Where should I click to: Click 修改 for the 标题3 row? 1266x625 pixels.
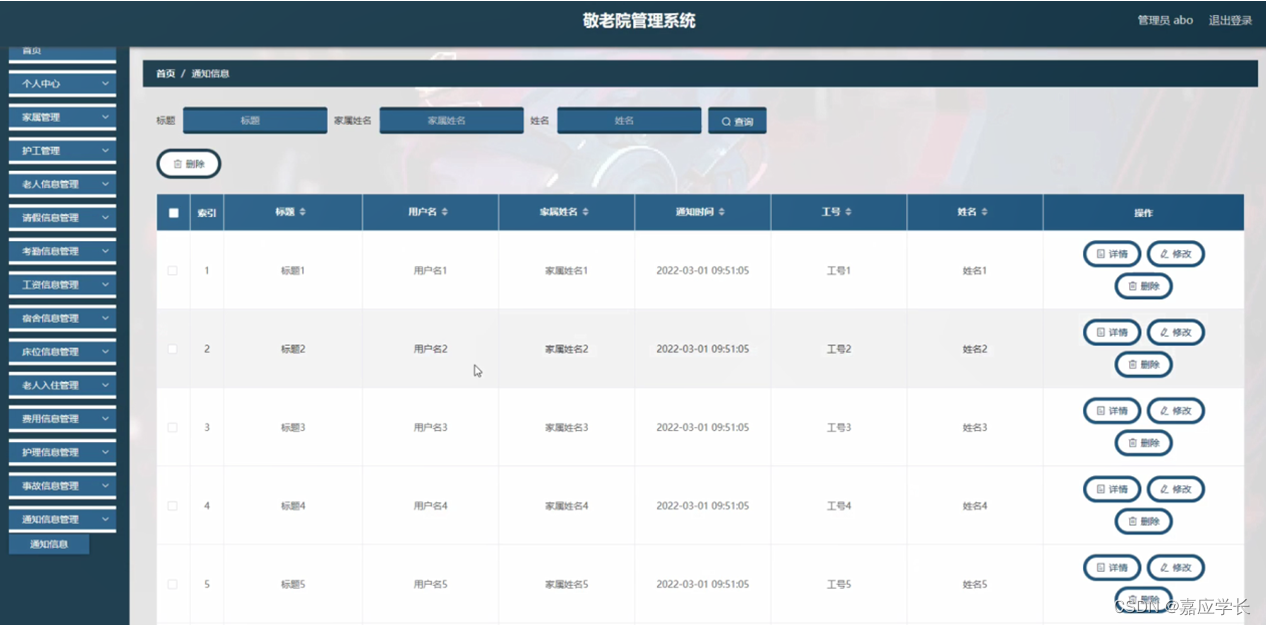[1175, 411]
